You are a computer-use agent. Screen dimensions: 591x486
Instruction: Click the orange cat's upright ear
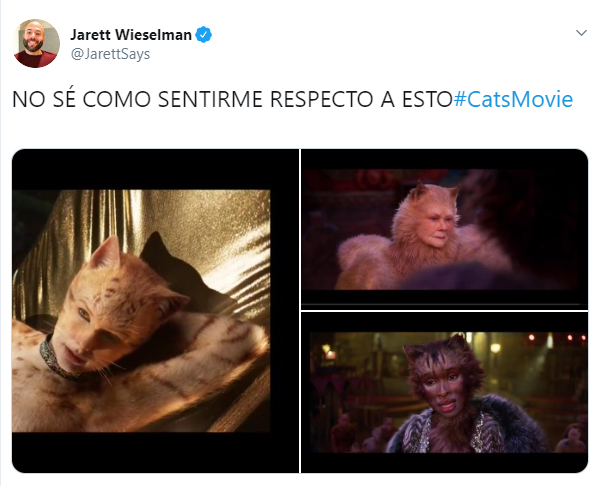pyautogui.click(x=106, y=252)
